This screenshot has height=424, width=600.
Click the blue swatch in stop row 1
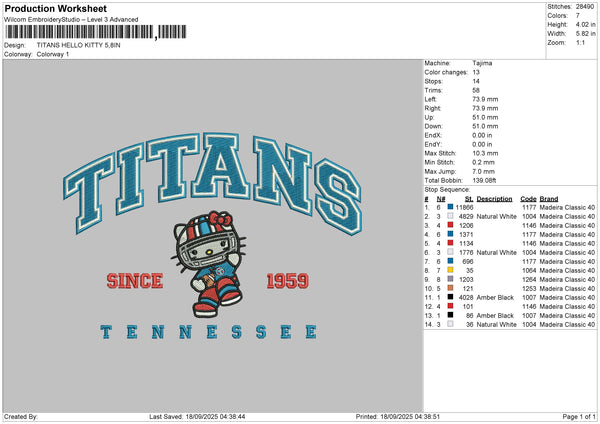pos(450,207)
